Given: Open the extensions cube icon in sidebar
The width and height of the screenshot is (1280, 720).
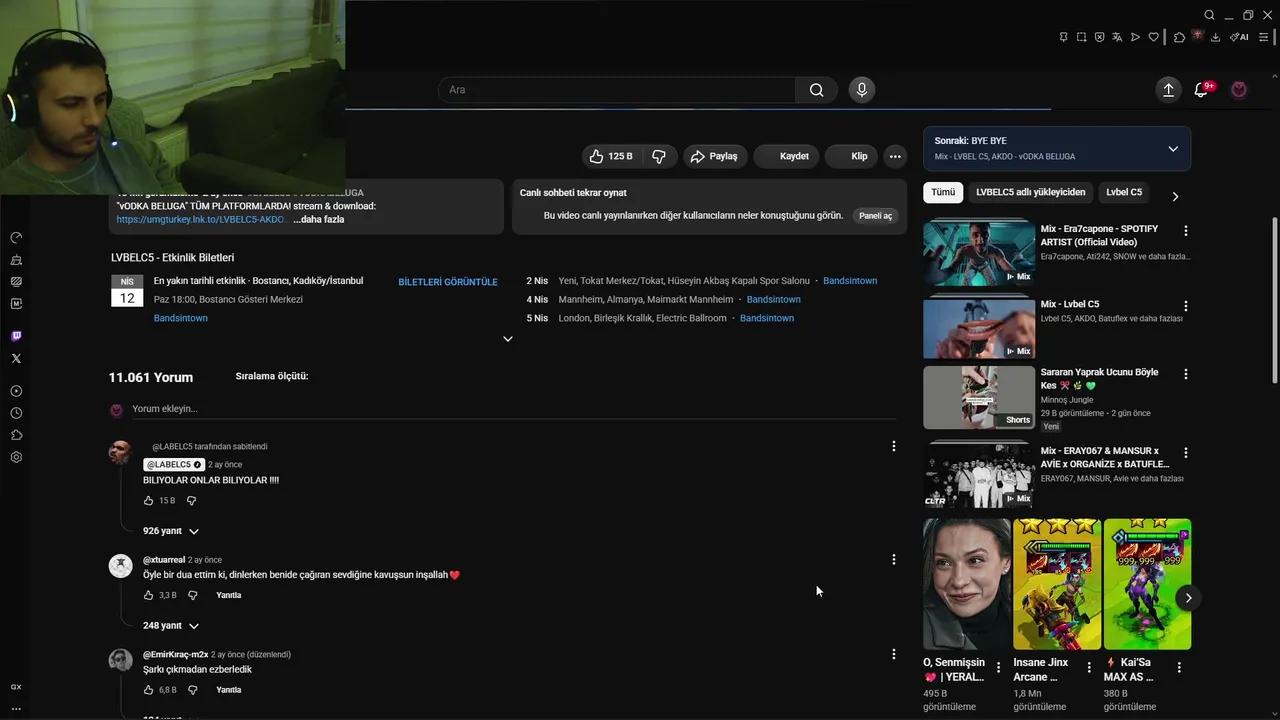Looking at the screenshot, I should [16, 435].
